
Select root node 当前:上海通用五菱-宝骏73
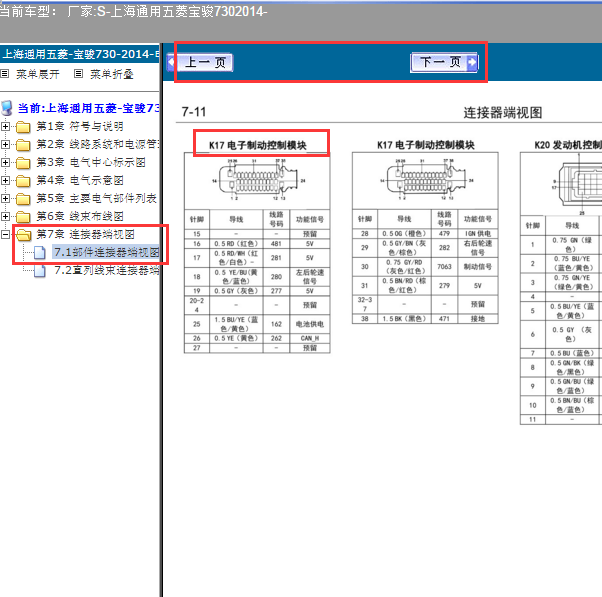(88, 108)
